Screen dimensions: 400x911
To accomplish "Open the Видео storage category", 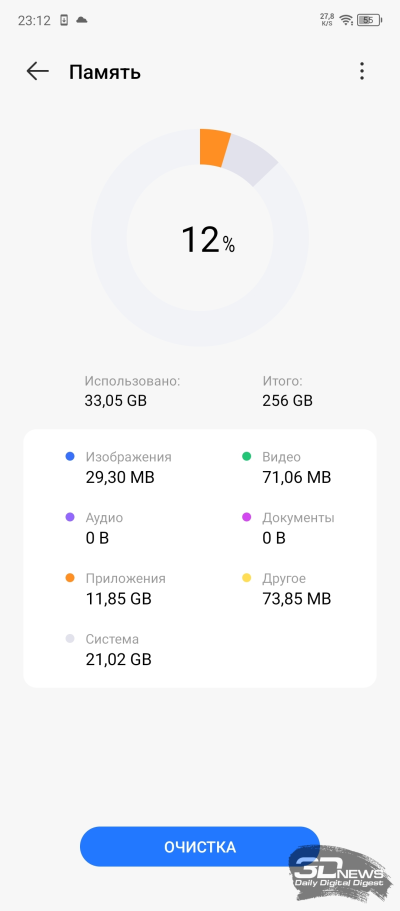I will [x=287, y=467].
